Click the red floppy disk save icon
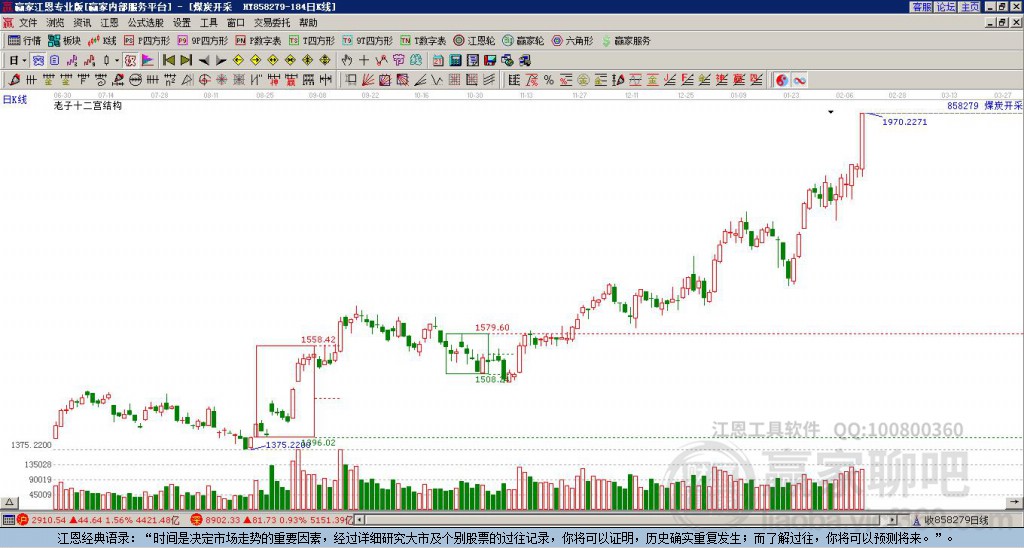 490,60
